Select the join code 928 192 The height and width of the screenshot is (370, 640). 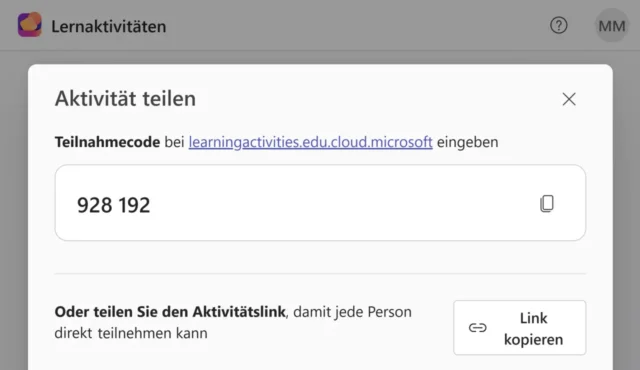tap(113, 205)
